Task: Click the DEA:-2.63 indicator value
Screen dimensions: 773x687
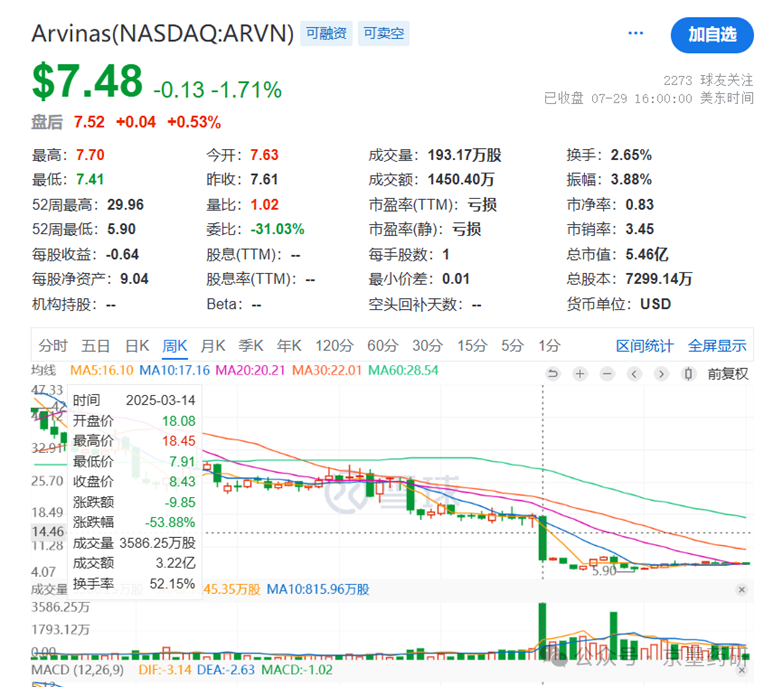Action: click(x=226, y=670)
